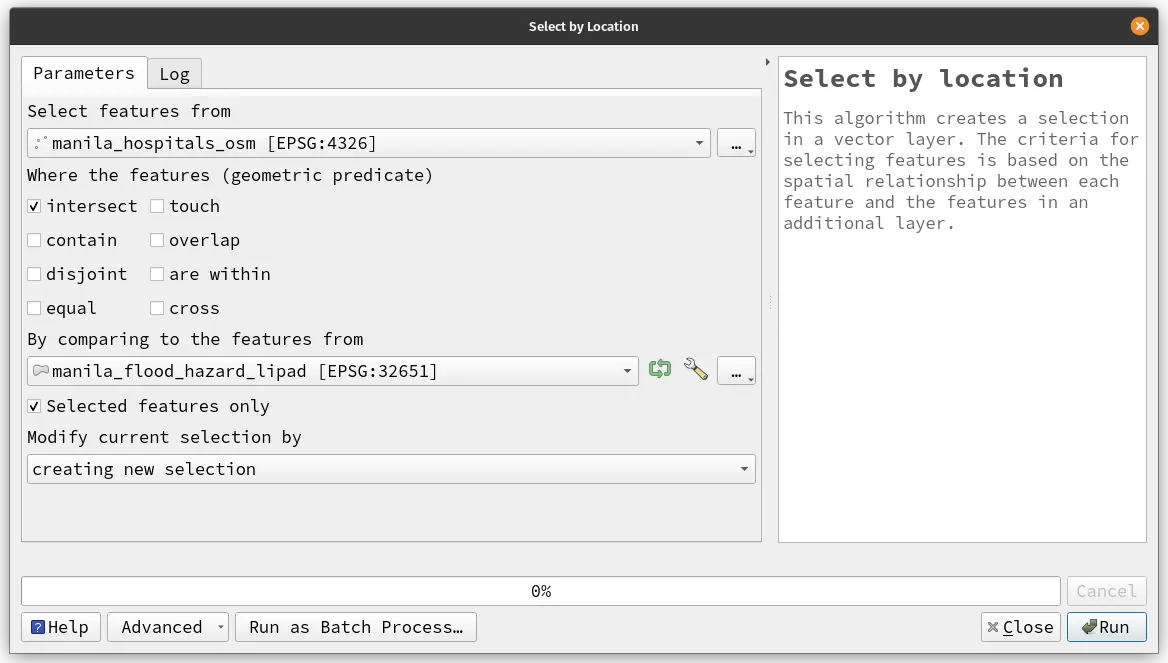Toggle 'Selected features only' checkbox

35,407
